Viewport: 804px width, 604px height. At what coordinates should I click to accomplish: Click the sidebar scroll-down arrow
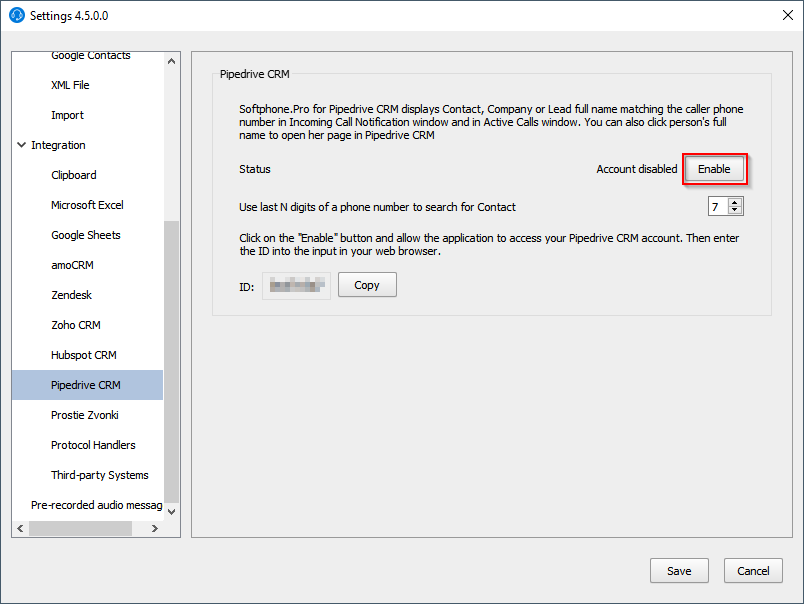pyautogui.click(x=170, y=510)
